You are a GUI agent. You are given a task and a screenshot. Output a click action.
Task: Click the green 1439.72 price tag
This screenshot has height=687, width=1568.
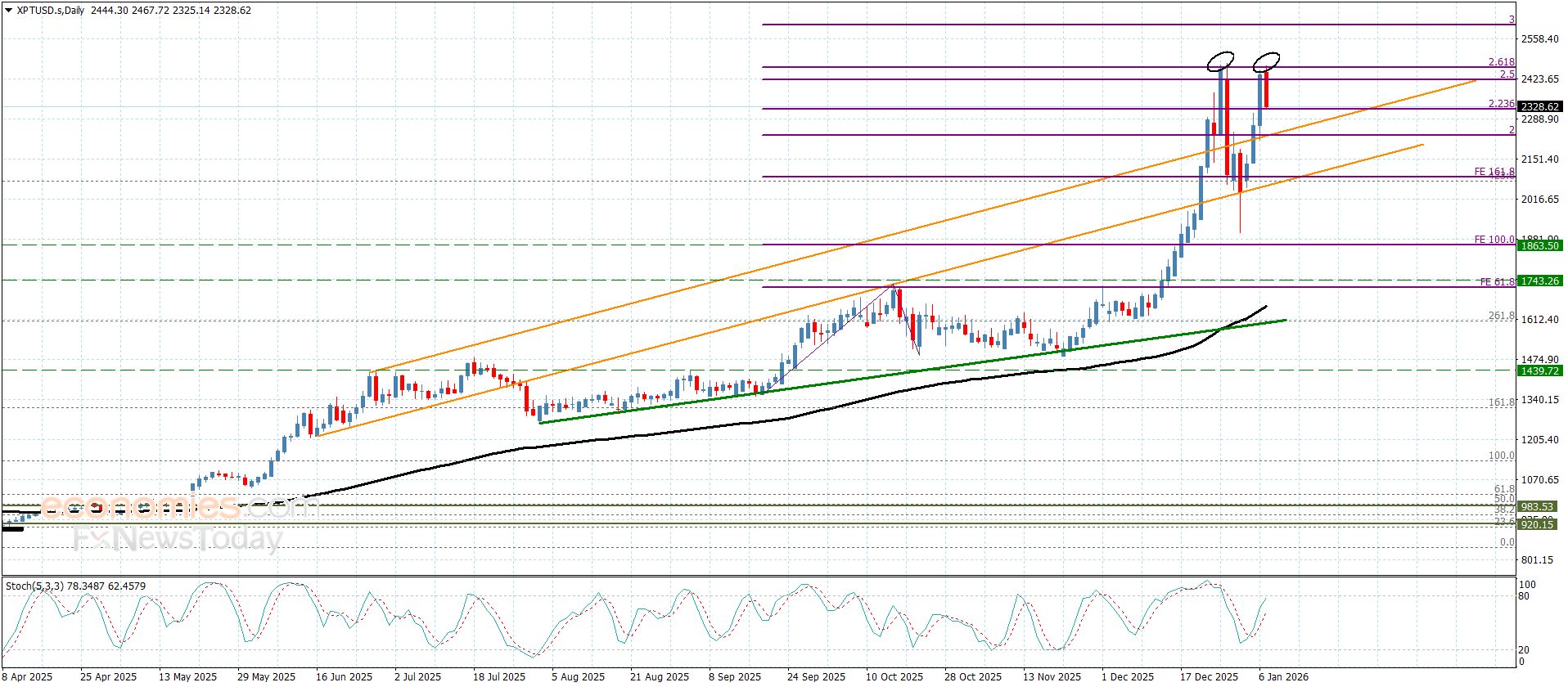click(x=1539, y=370)
